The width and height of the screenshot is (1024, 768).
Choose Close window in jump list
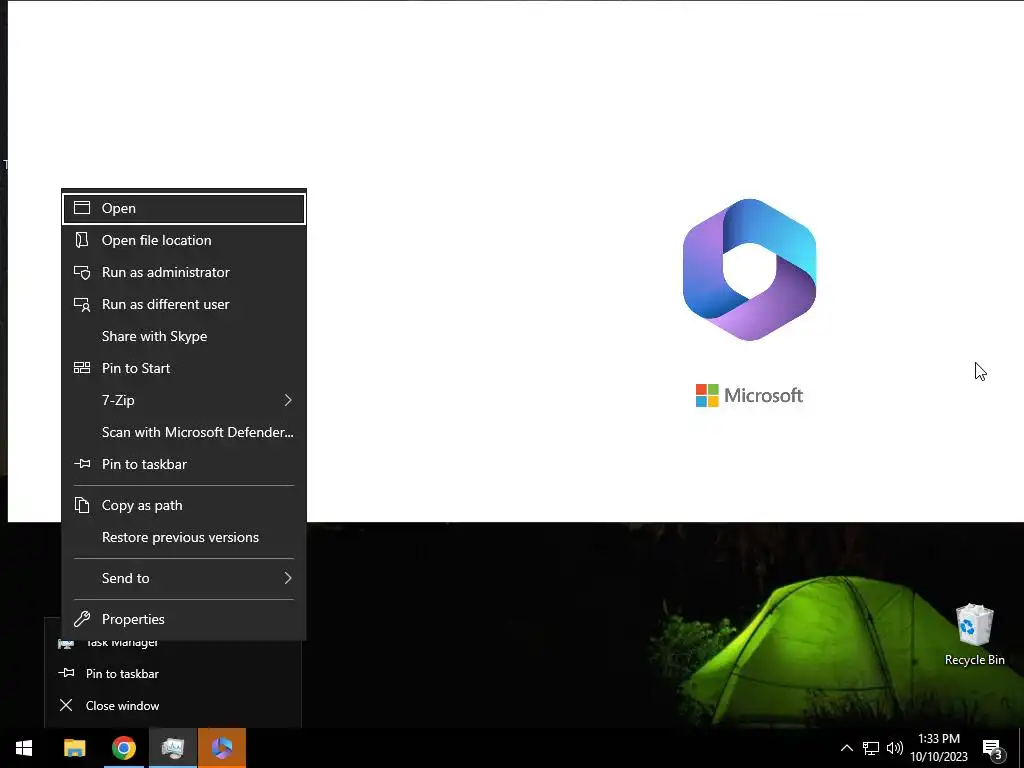point(173,706)
